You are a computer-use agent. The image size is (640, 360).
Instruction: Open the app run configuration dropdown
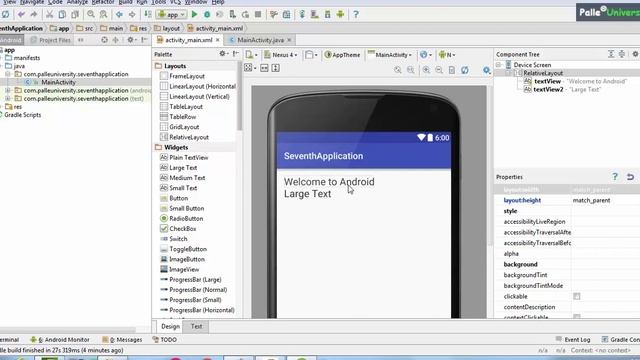[x=171, y=15]
